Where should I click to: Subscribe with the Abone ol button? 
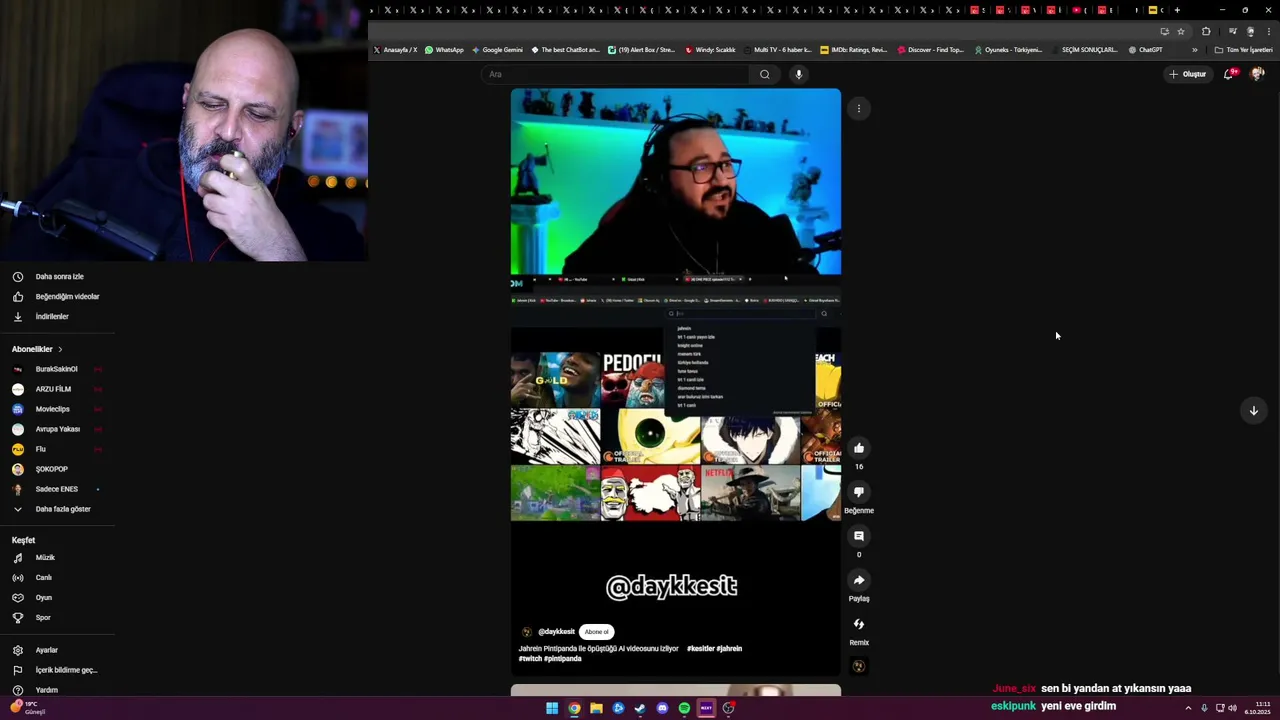point(597,632)
